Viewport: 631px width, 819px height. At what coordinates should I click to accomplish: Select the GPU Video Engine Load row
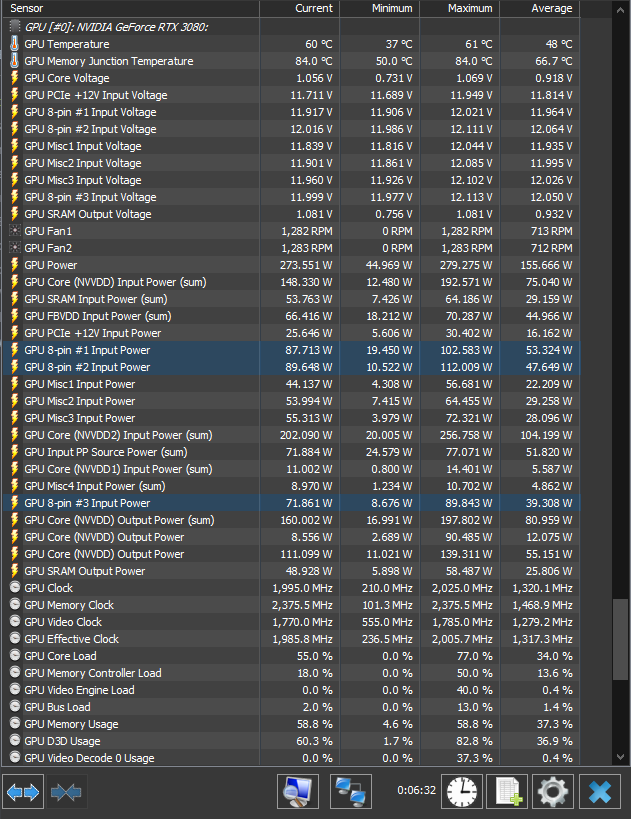pos(291,689)
